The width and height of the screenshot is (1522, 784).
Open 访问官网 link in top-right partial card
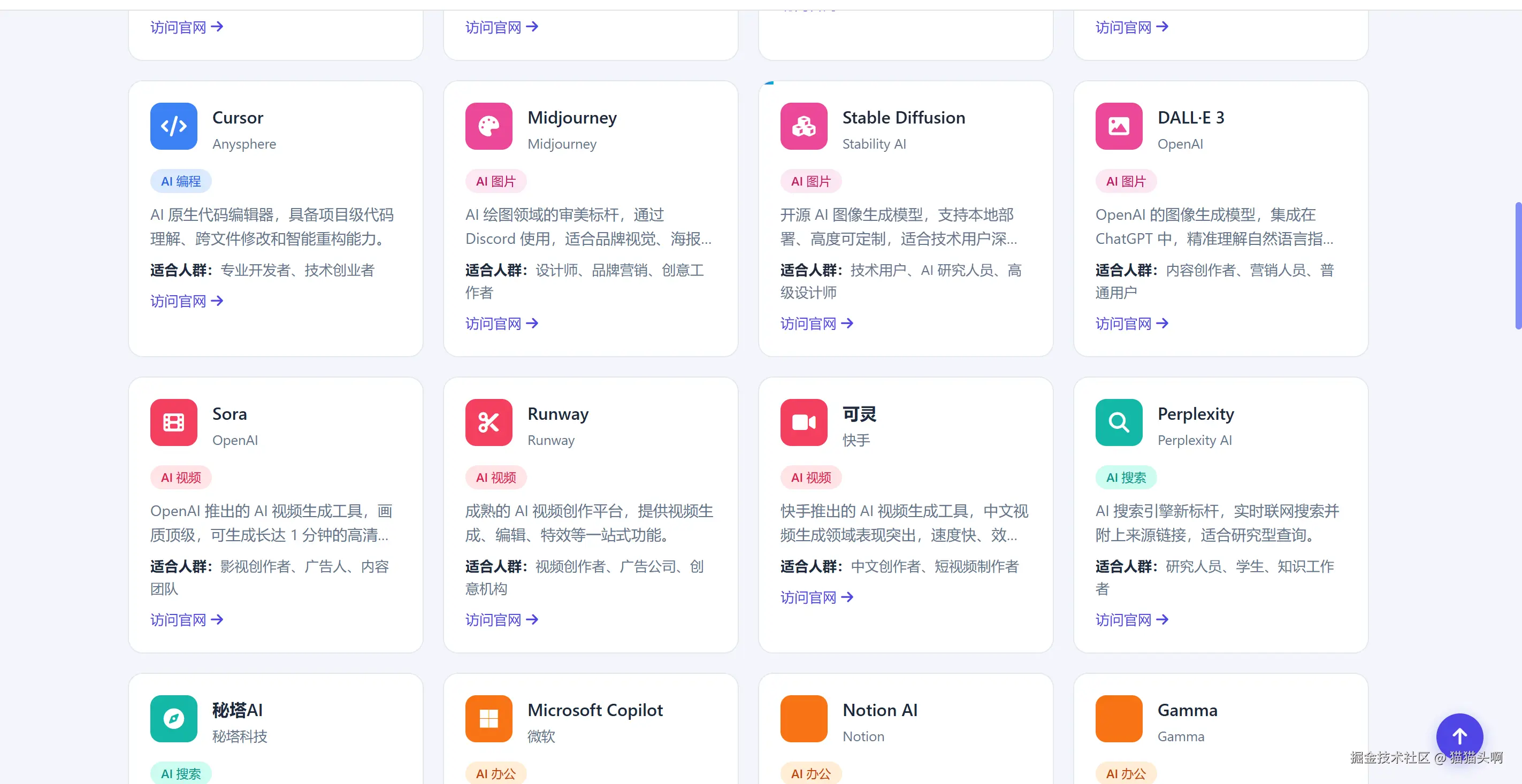tap(1131, 27)
